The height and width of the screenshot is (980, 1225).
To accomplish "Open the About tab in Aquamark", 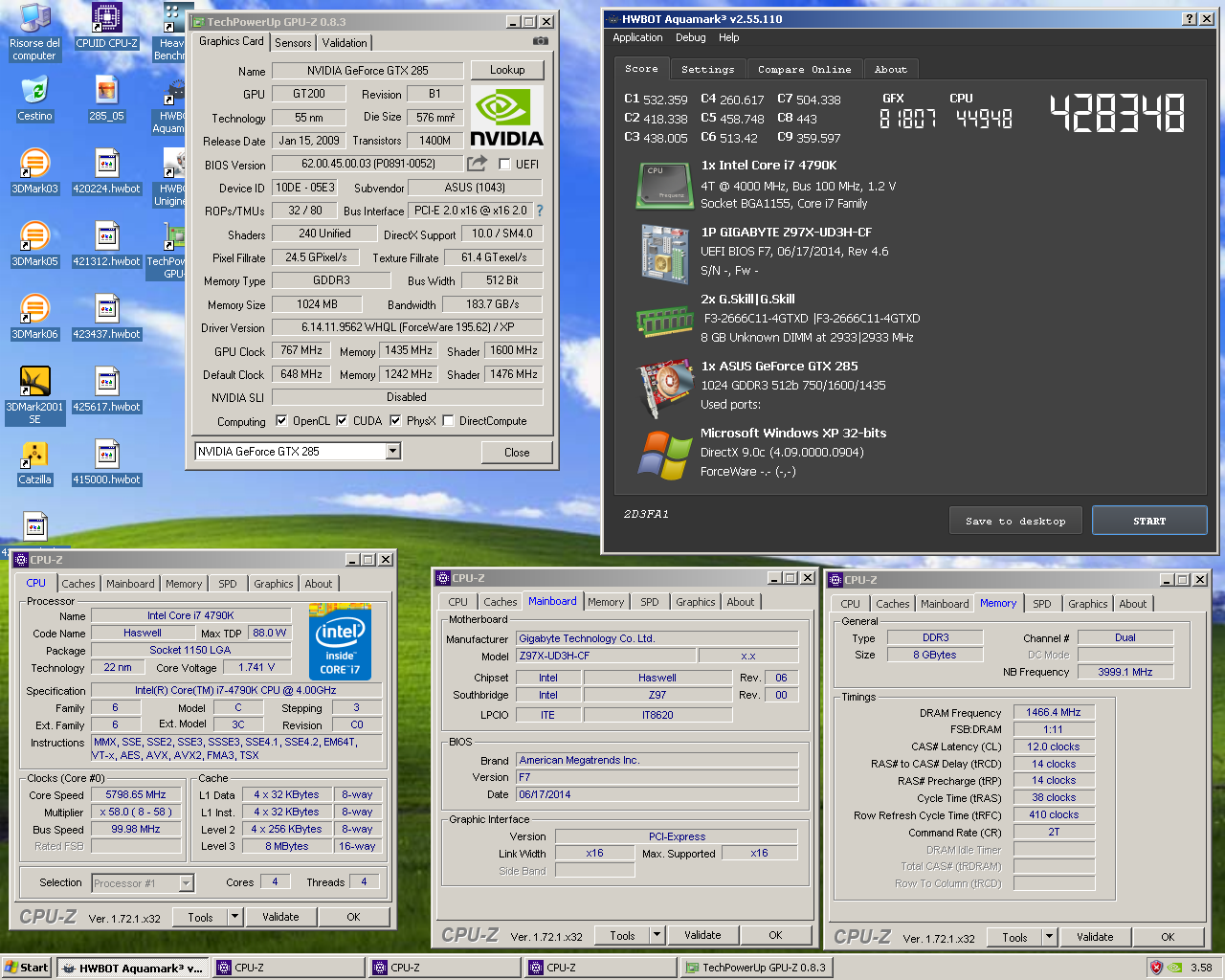I will pyautogui.click(x=891, y=69).
